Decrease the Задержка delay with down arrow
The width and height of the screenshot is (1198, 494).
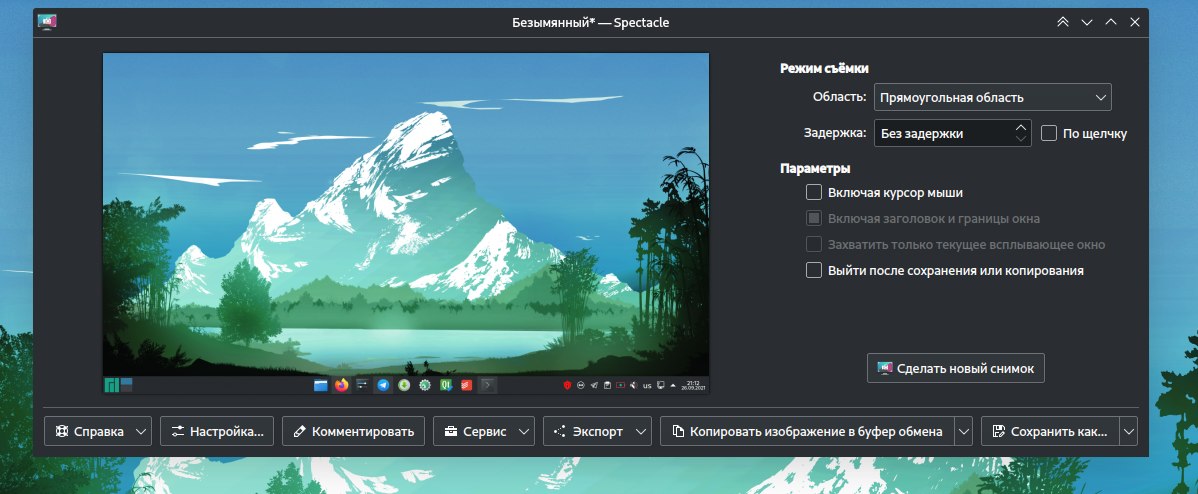click(x=1021, y=139)
